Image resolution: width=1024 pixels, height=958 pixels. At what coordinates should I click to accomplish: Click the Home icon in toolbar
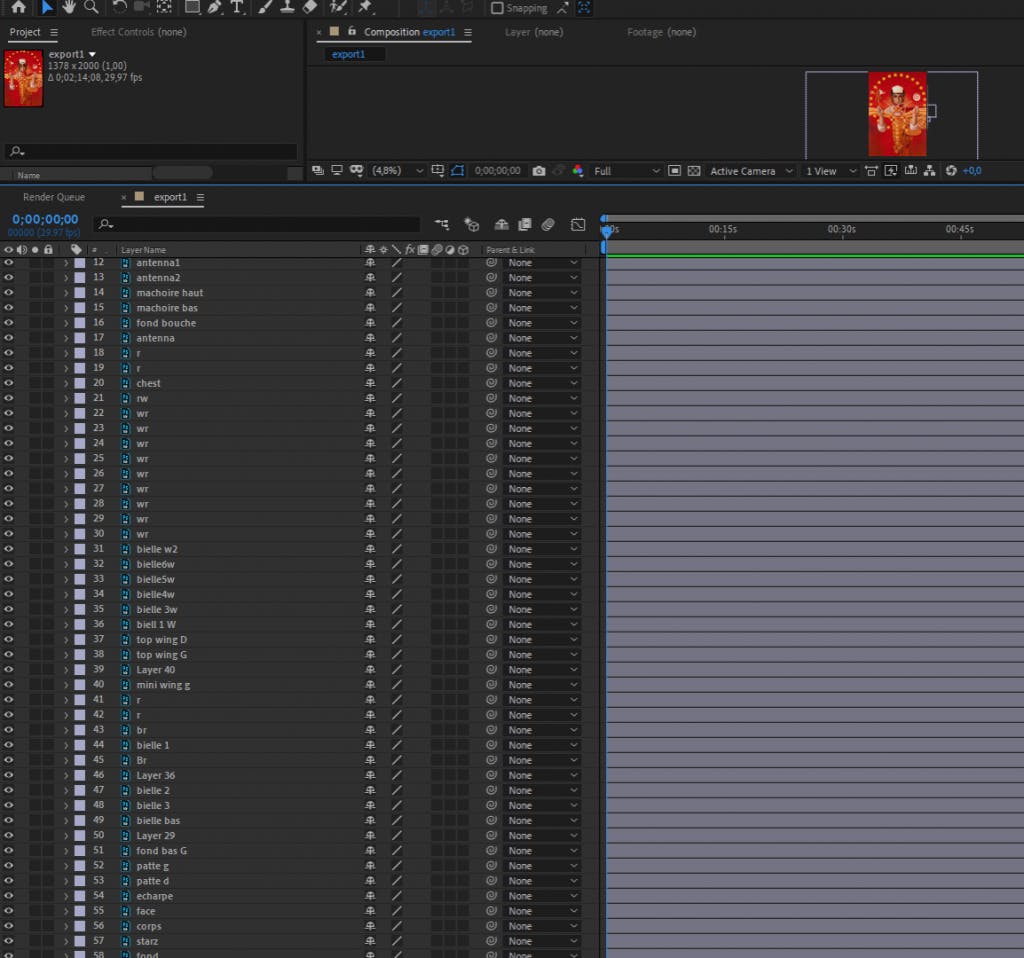[18, 7]
